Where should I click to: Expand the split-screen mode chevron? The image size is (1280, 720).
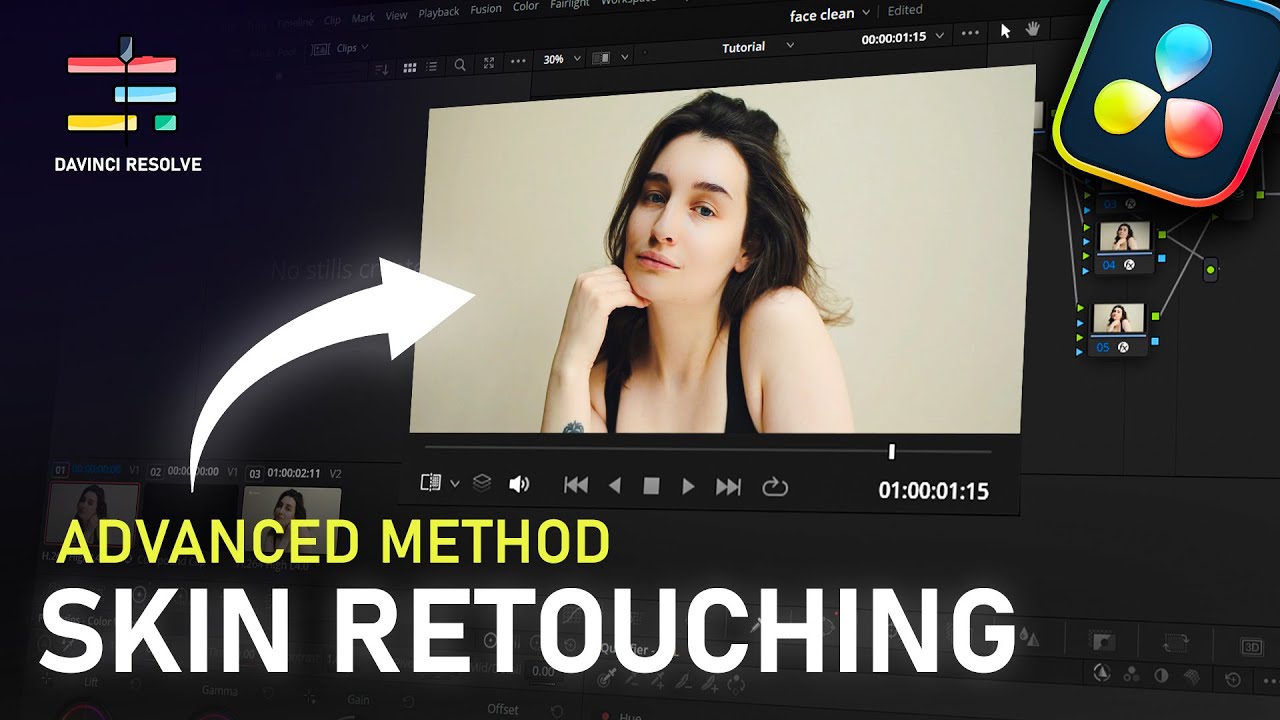[x=625, y=58]
